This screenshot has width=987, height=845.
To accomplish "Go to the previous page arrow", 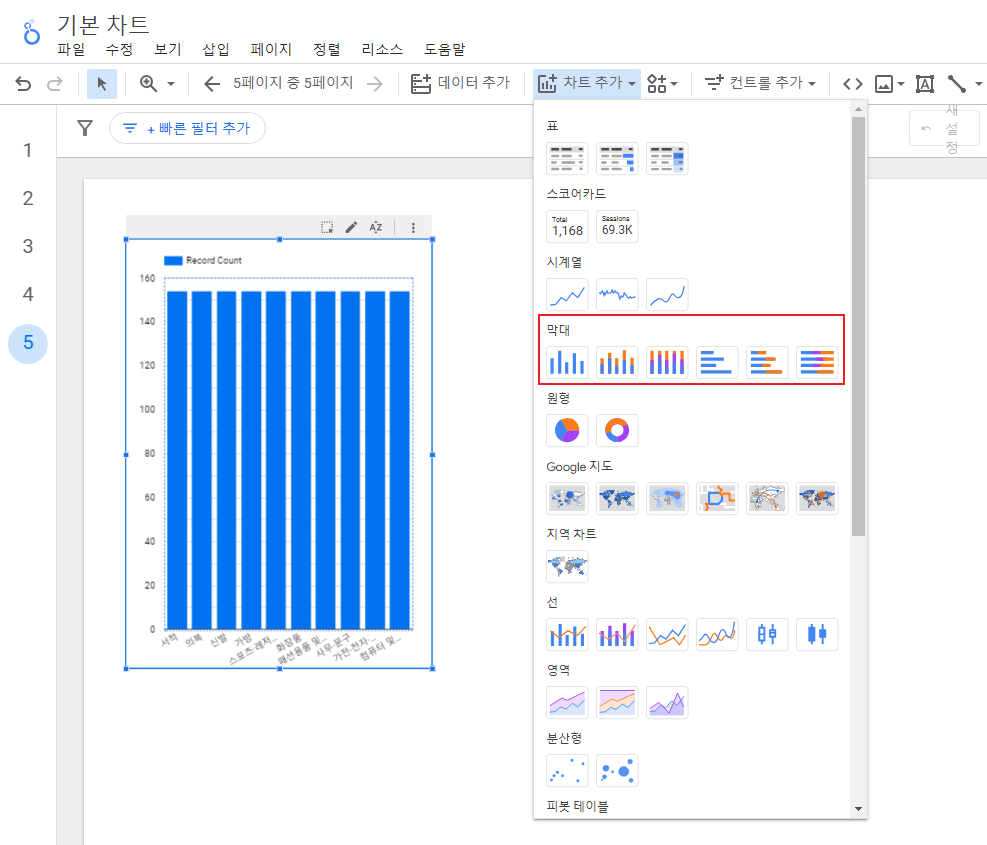I will point(212,83).
